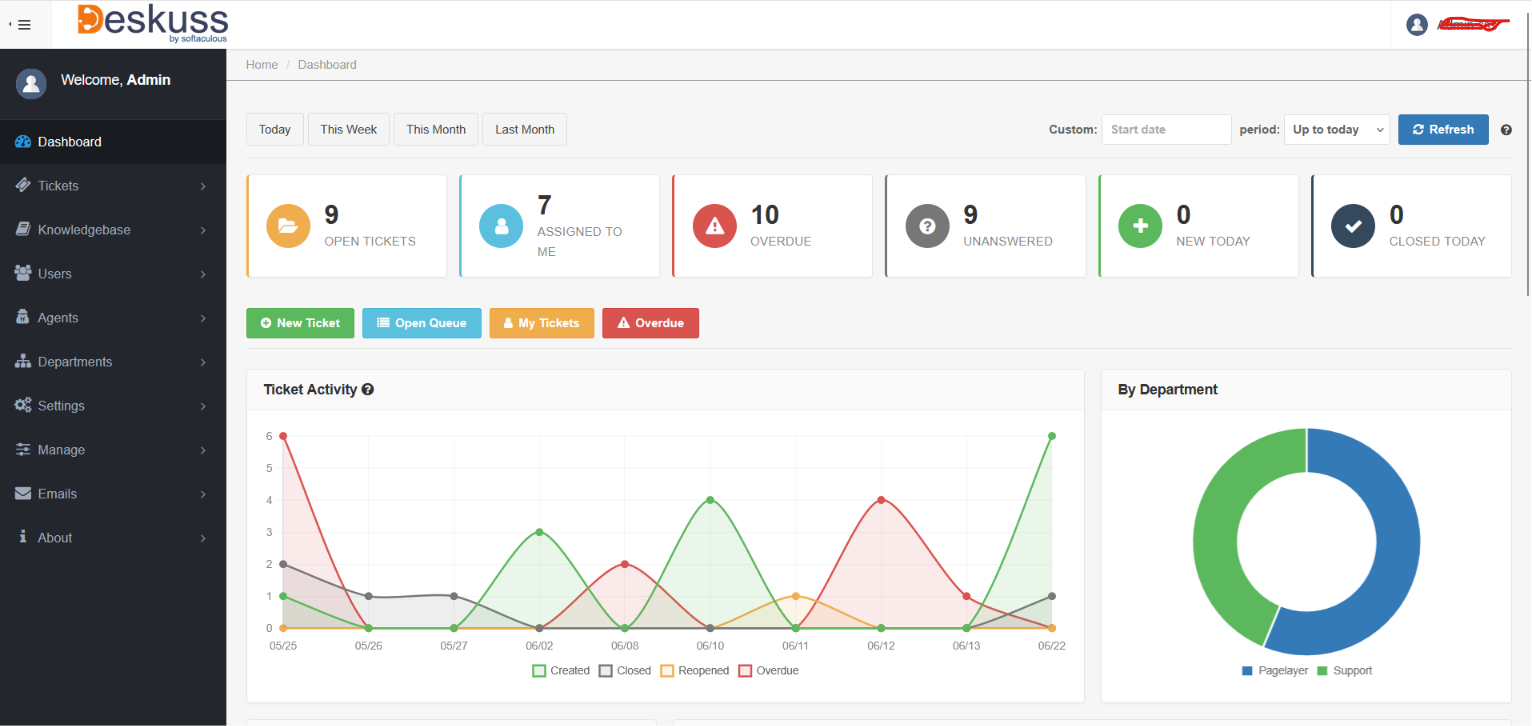Click the green New Ticket button
The height and width of the screenshot is (726, 1532).
pos(300,323)
